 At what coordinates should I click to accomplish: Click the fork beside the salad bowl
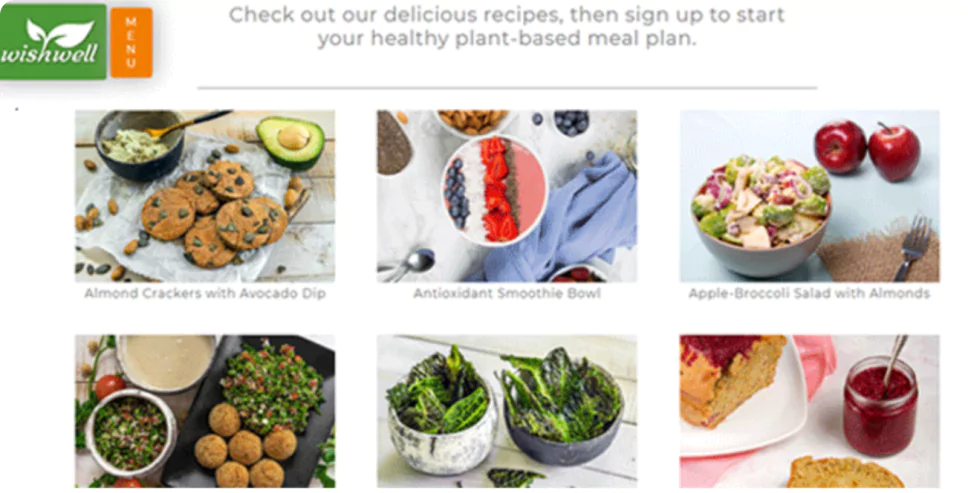pos(912,246)
